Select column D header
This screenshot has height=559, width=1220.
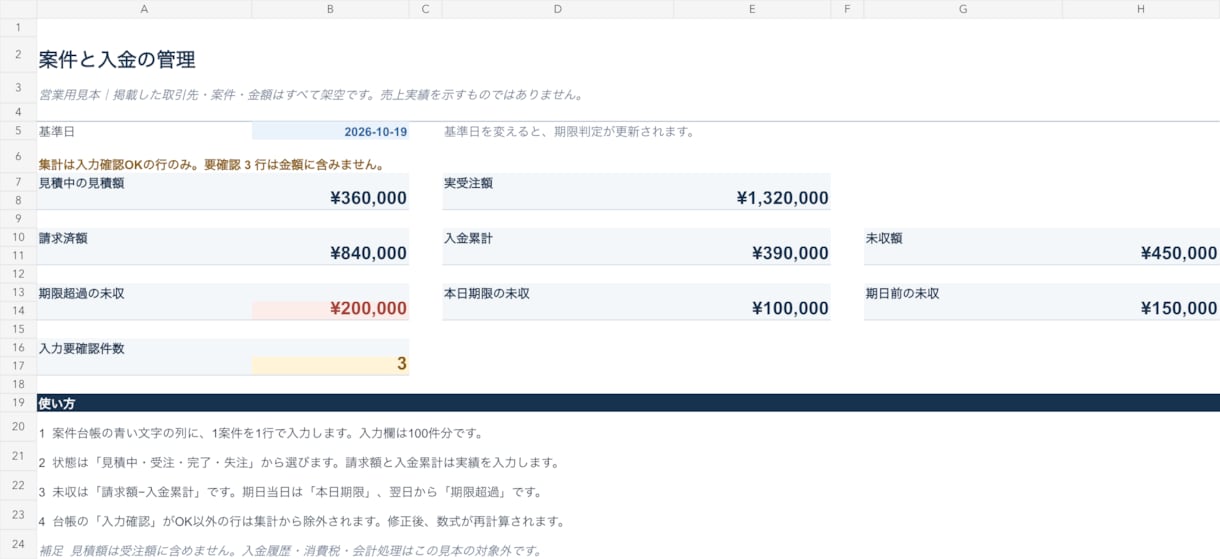(x=557, y=9)
